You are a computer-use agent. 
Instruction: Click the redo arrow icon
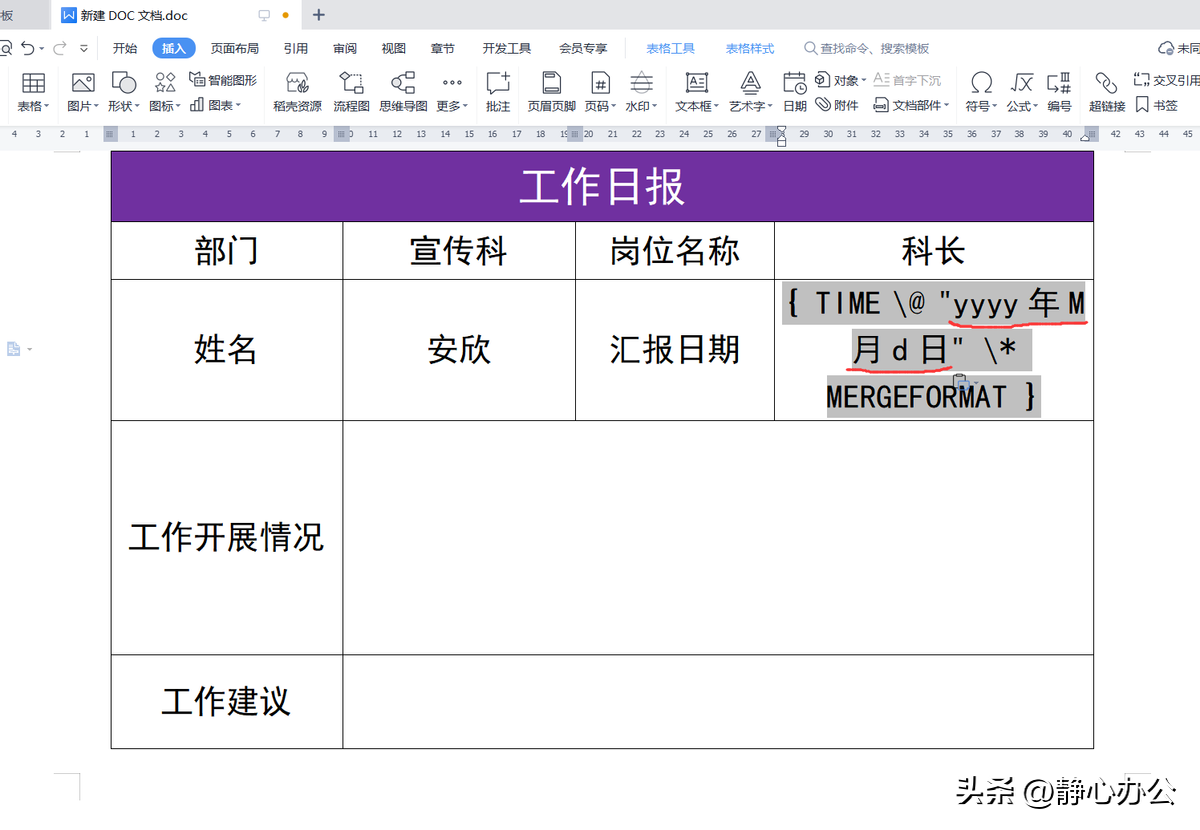pyautogui.click(x=60, y=48)
